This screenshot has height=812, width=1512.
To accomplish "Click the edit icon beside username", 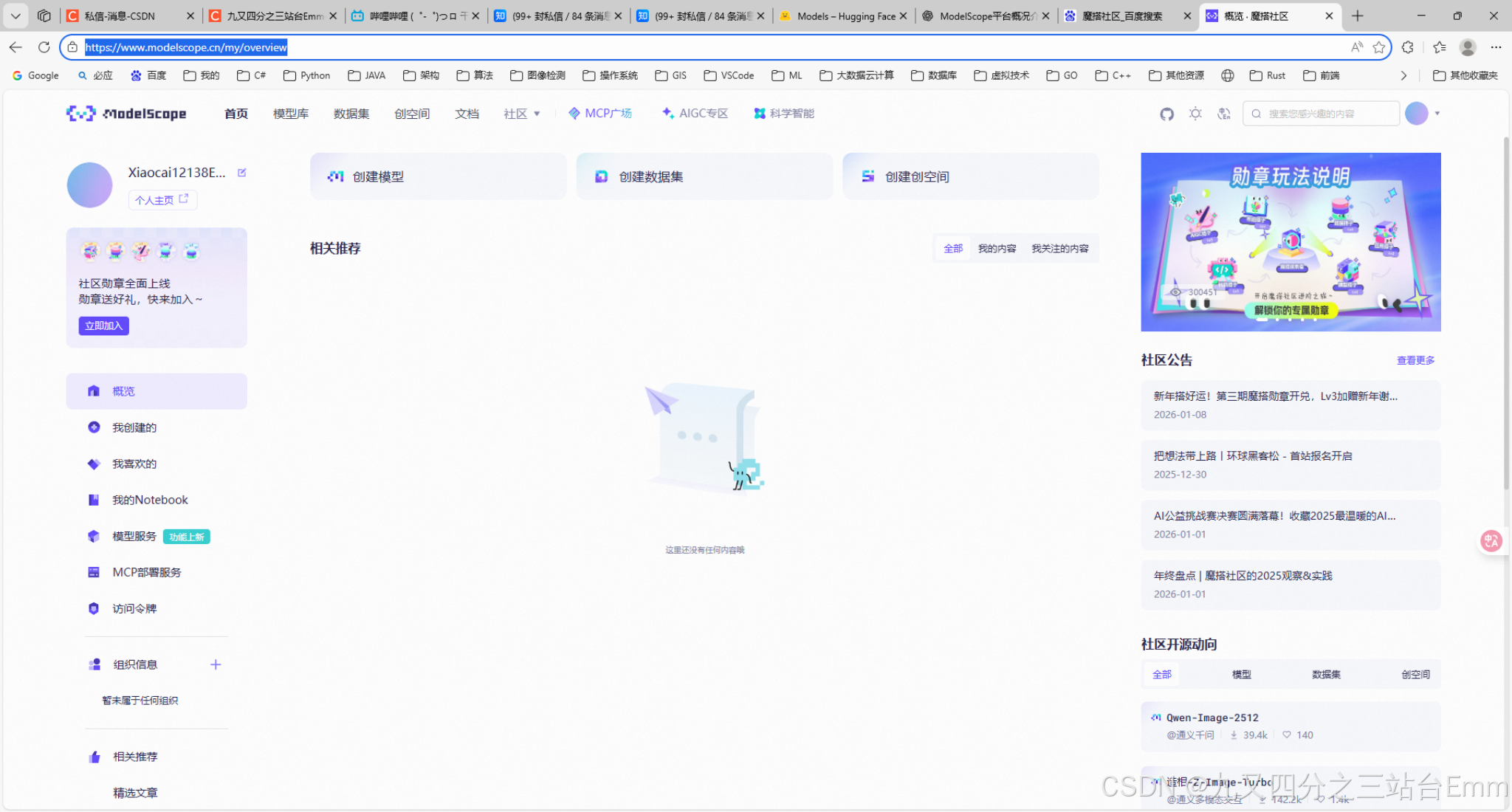I will point(241,173).
